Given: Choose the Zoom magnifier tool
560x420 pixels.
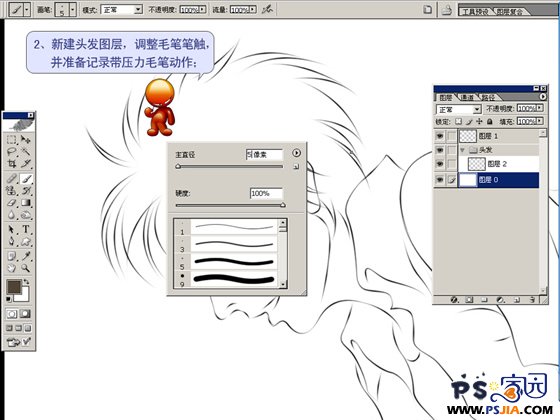Looking at the screenshot, I should click(26, 268).
